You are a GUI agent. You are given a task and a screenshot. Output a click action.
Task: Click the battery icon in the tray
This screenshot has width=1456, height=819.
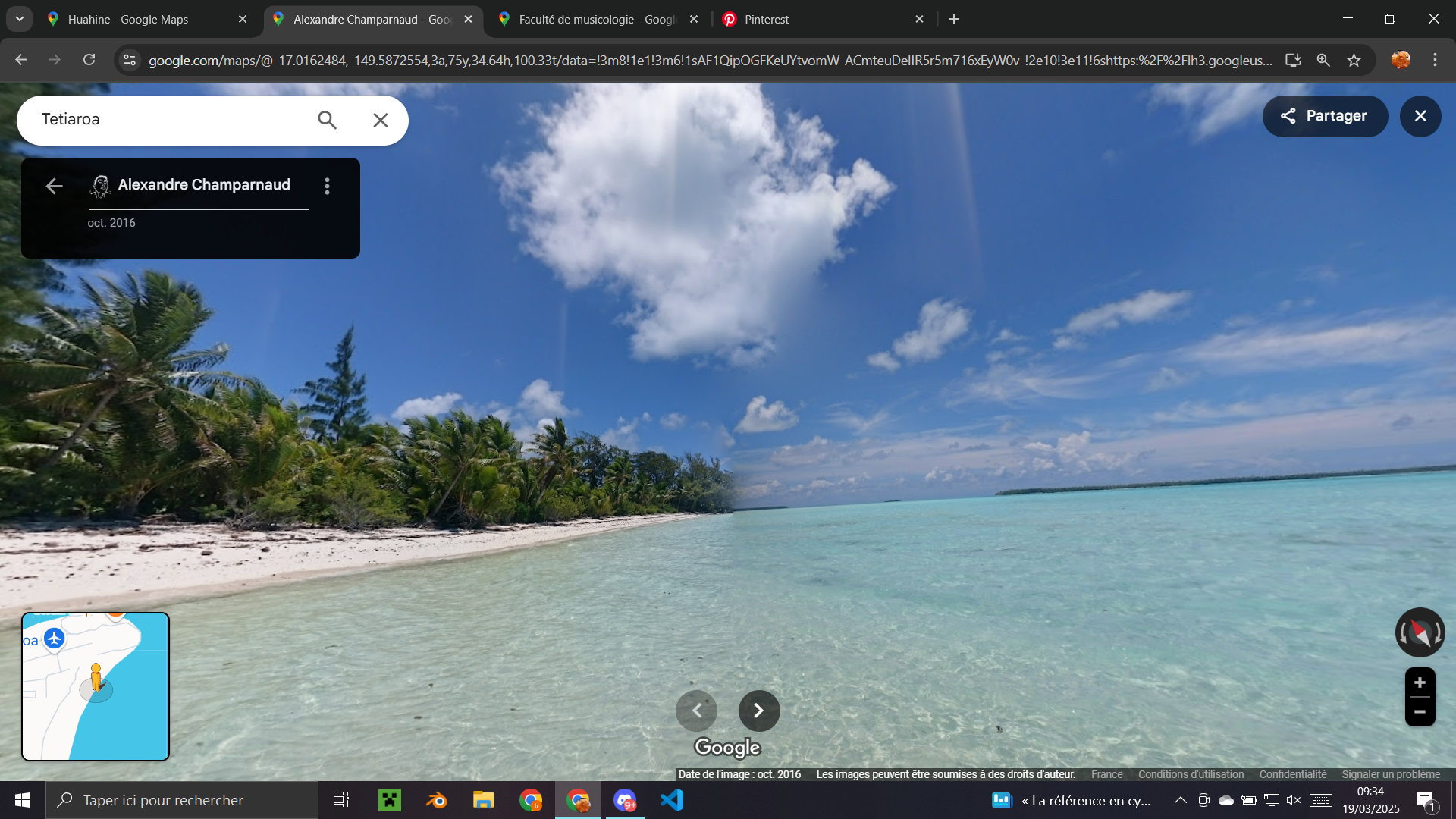[1249, 800]
